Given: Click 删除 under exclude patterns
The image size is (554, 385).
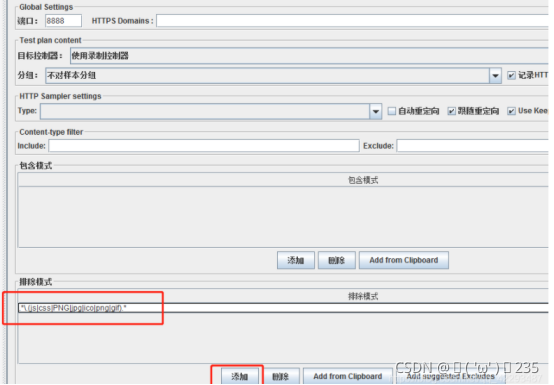Looking at the screenshot, I should [x=281, y=377].
